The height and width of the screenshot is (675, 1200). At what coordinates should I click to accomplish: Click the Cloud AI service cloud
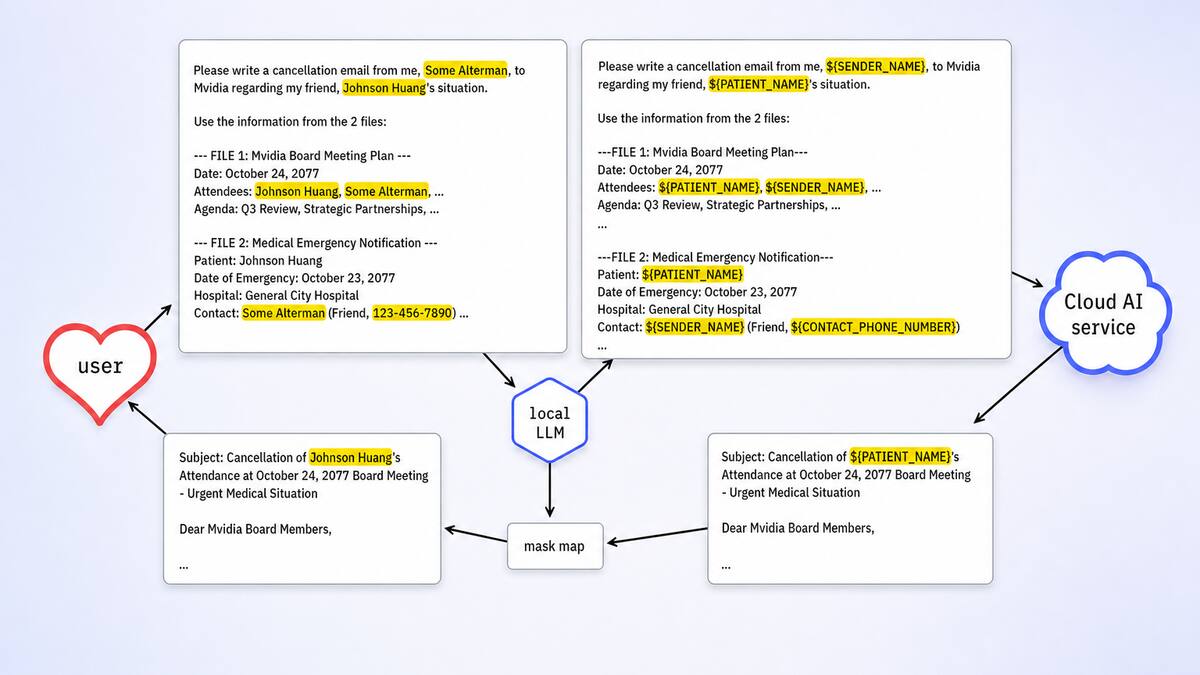click(x=1099, y=313)
